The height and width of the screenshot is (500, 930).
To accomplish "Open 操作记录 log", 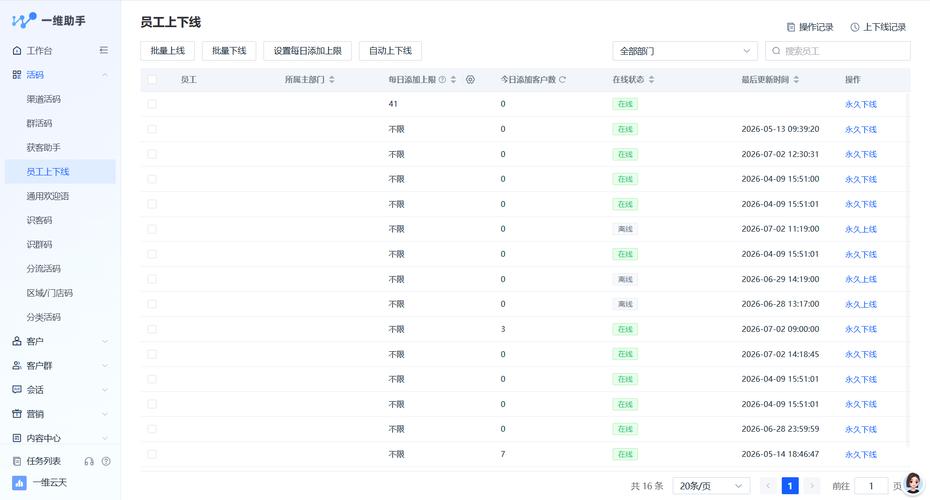I will [810, 27].
